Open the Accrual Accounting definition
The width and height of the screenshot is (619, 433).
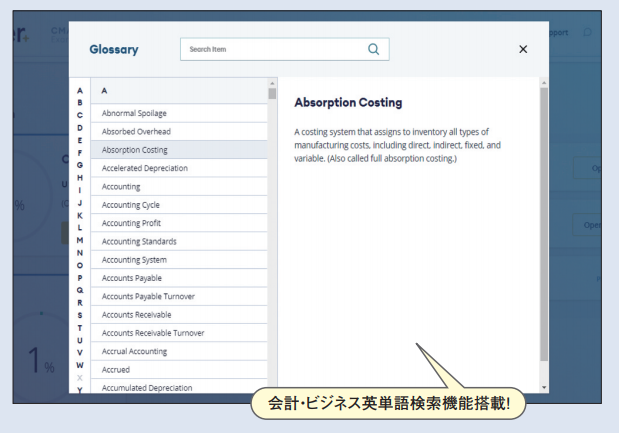pos(134,351)
